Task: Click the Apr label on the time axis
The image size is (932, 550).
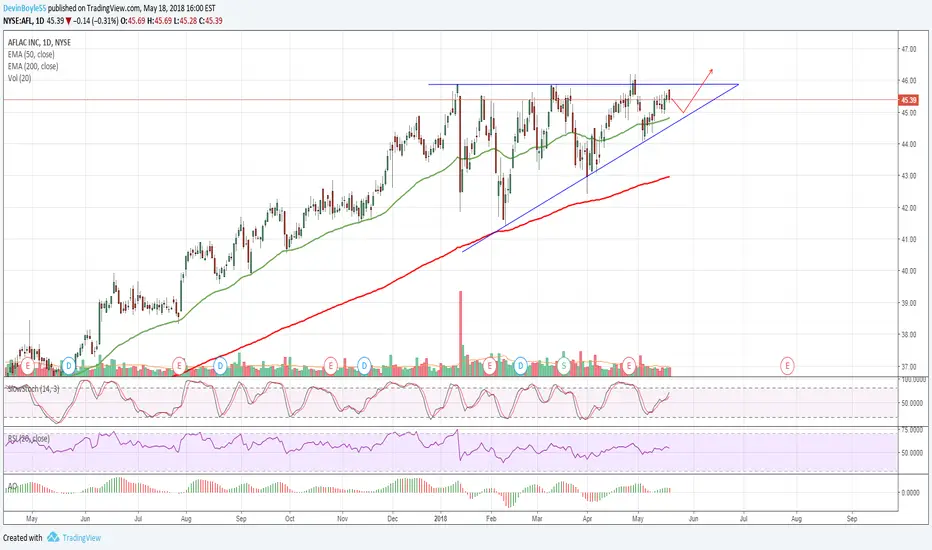Action: [587, 518]
